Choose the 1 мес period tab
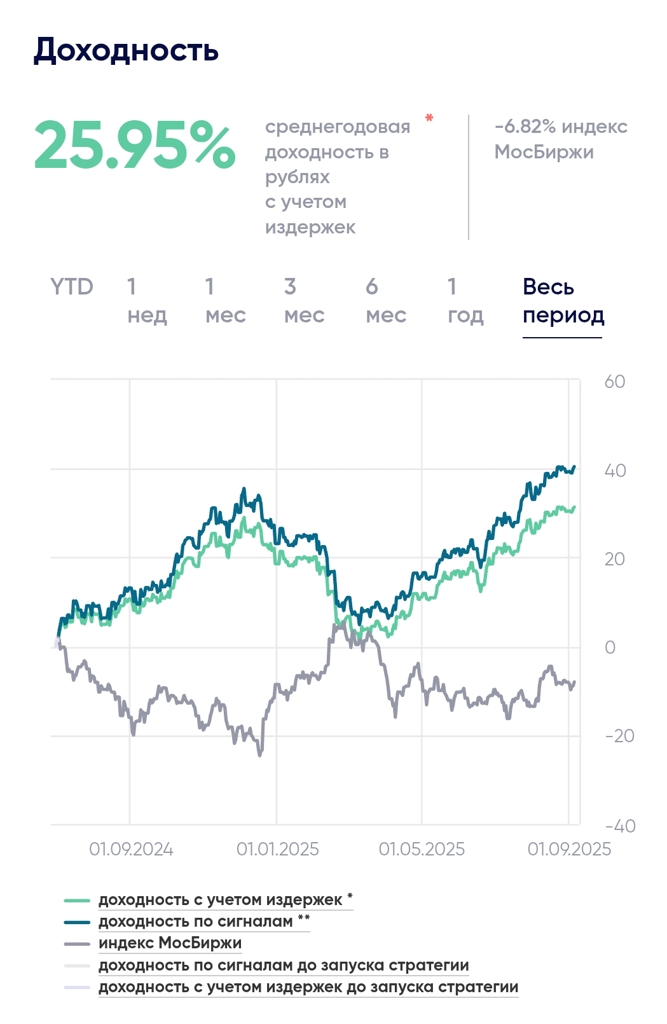Screen dimensions: 667x1024 pos(225,301)
